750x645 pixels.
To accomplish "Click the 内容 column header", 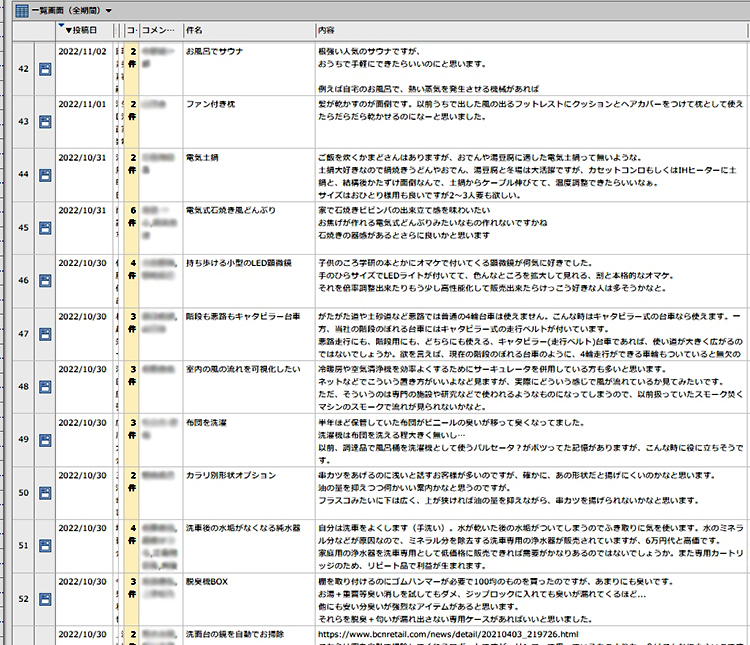I will click(531, 31).
